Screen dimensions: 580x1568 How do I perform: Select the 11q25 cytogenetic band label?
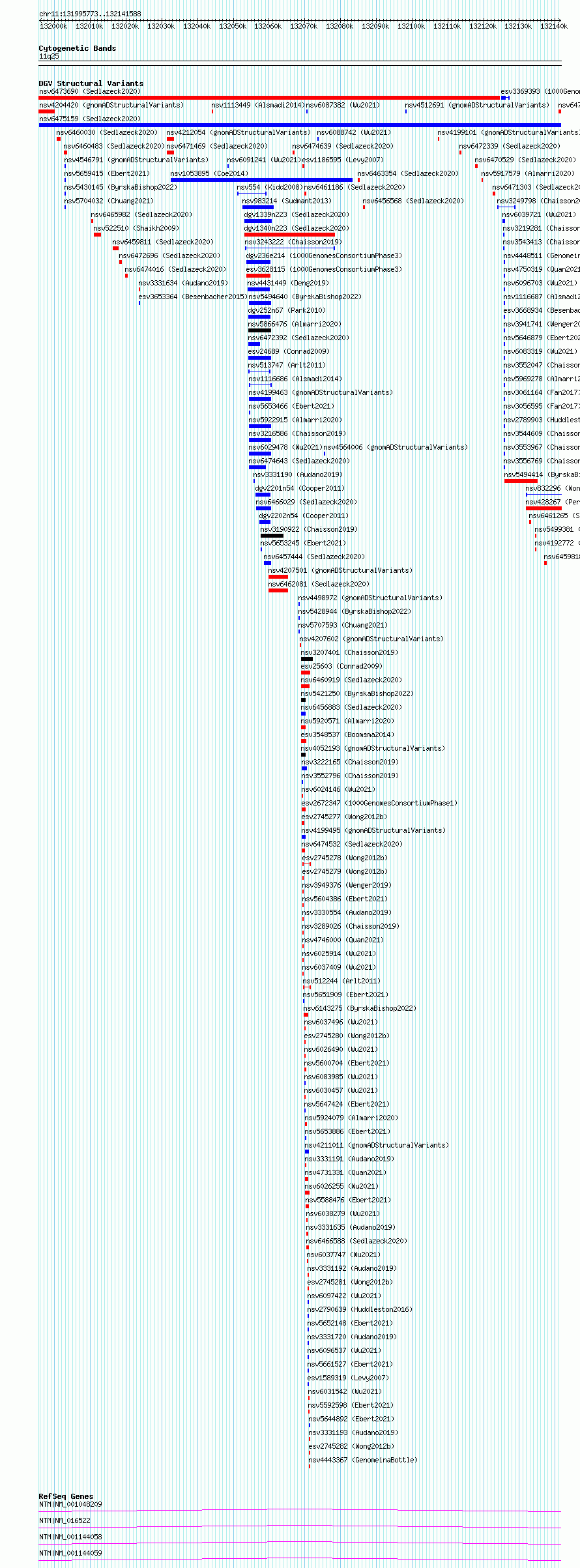point(49,56)
